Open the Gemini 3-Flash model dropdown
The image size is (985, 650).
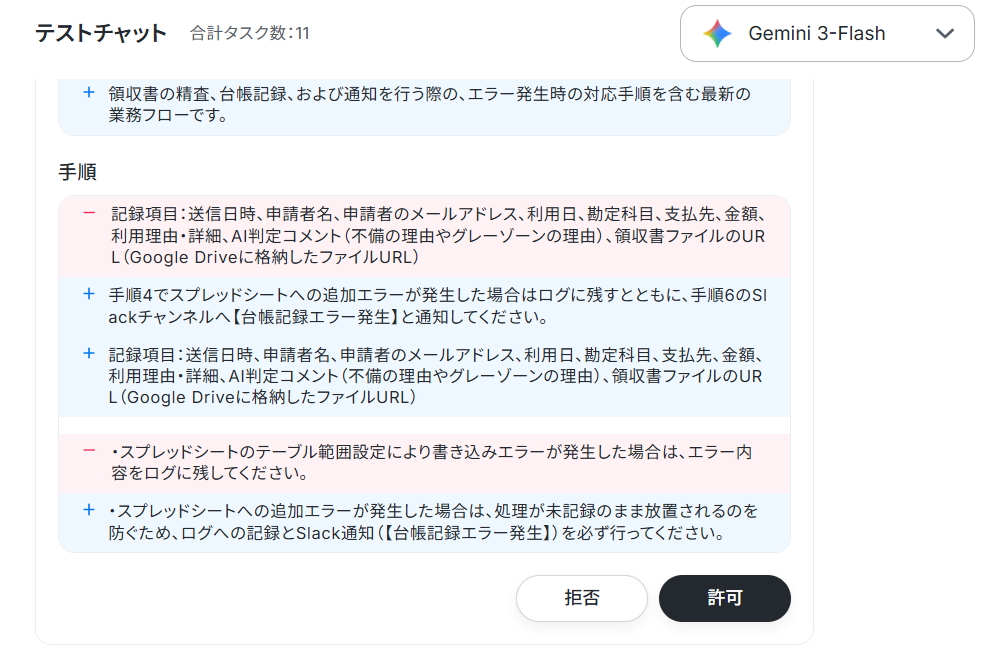click(x=827, y=34)
